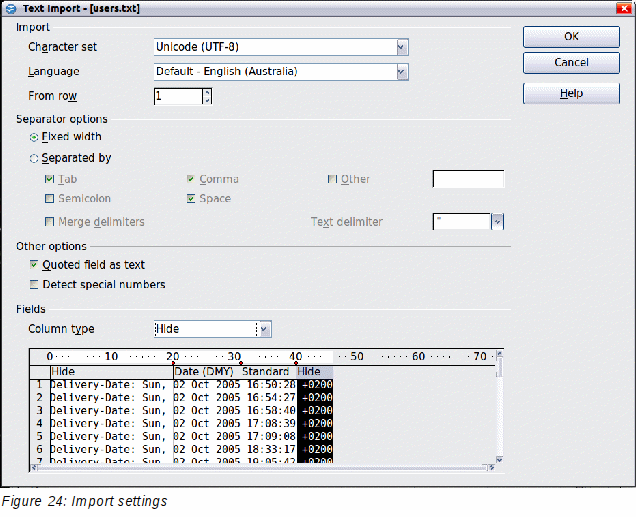Click the Text Import title bar icon
This screenshot has width=636, height=518.
point(11,9)
